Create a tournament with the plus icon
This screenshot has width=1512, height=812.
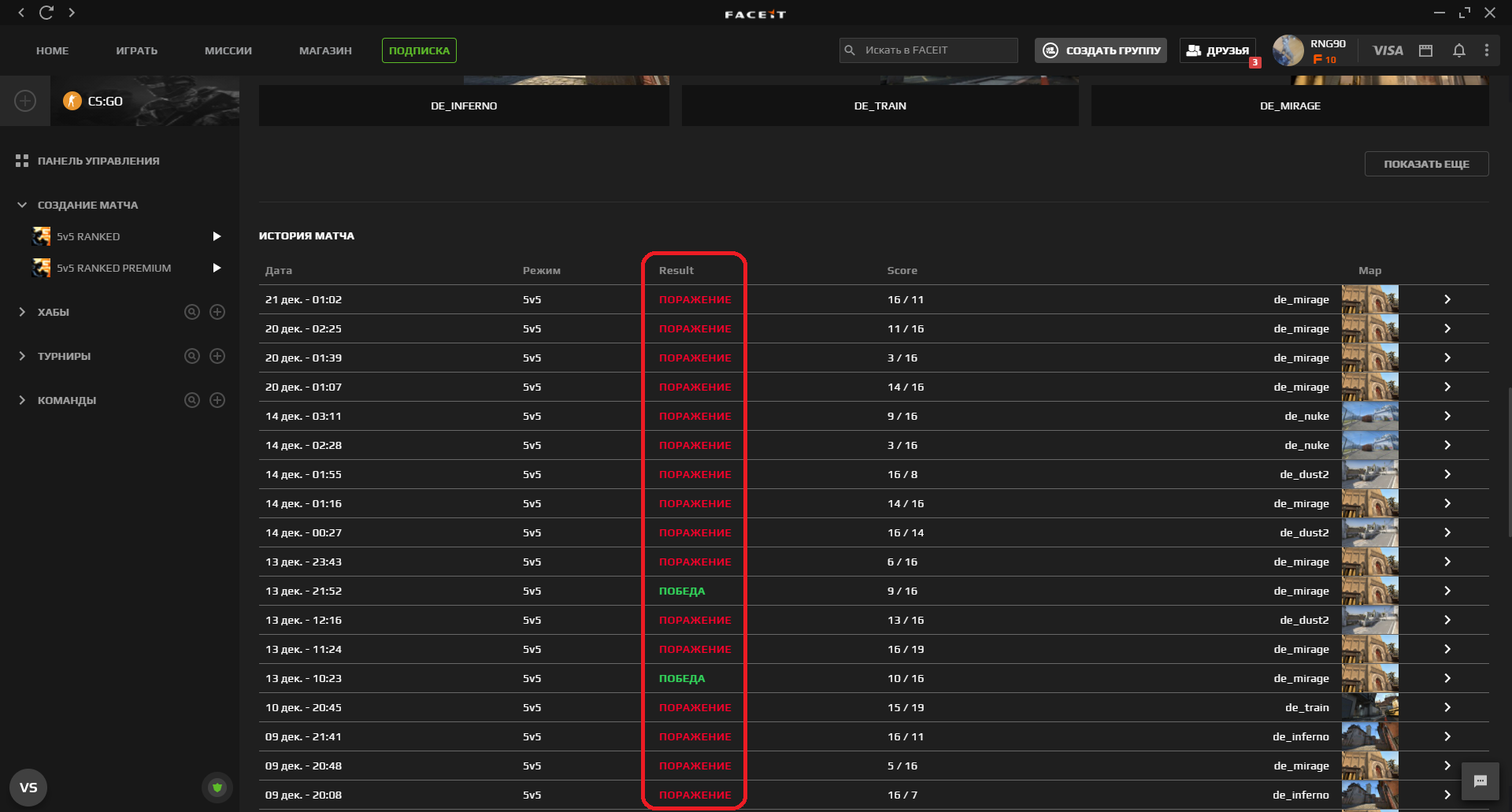[217, 356]
